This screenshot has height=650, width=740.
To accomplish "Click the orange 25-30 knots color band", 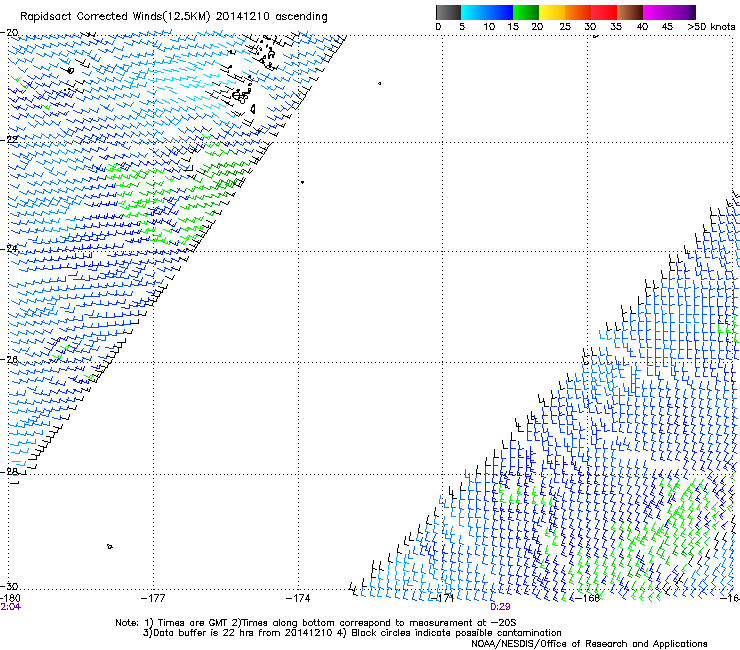I will coord(578,12).
